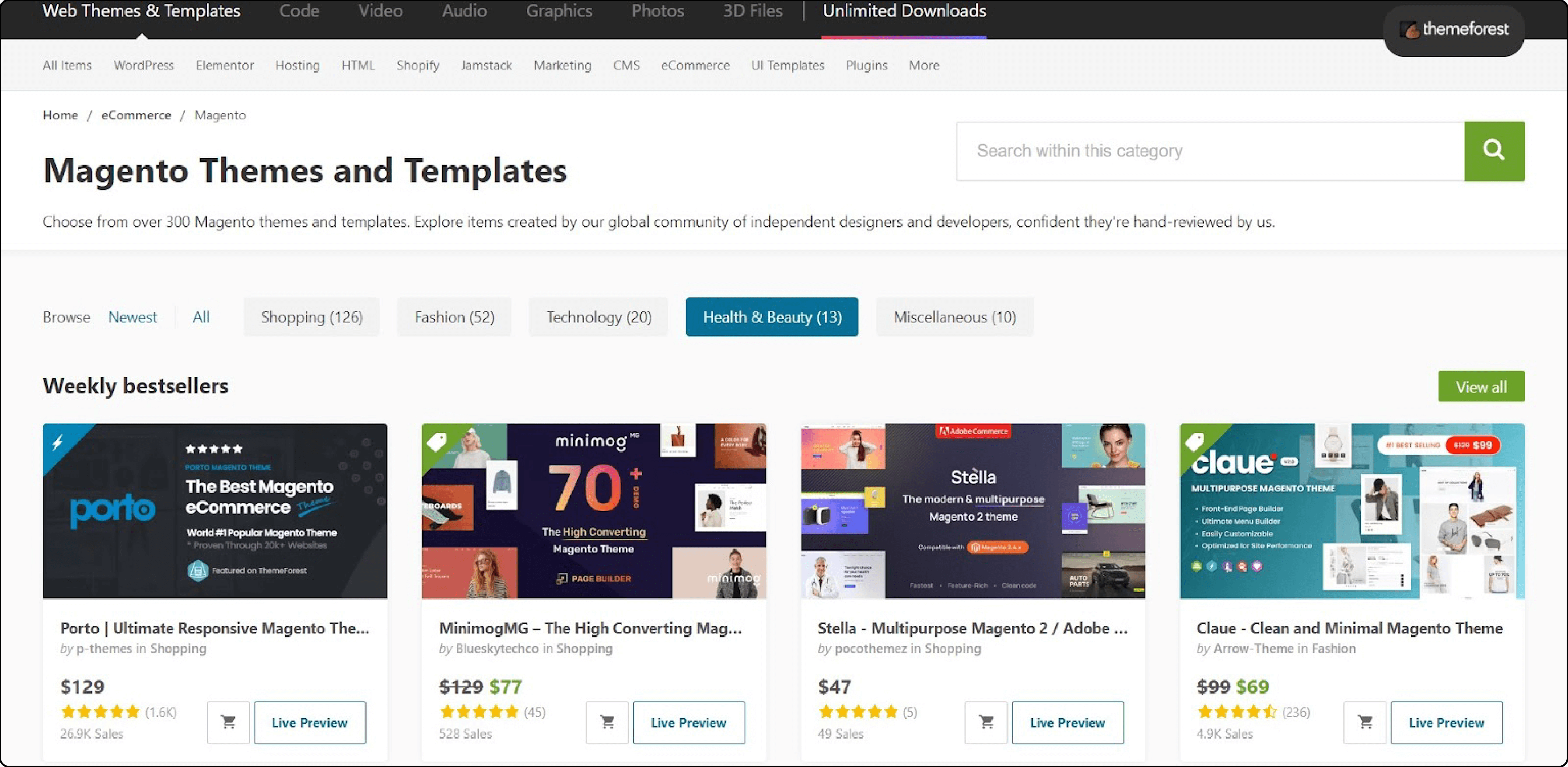Viewport: 1568px width, 767px height.
Task: Filter by Fashion (52)
Action: click(454, 316)
